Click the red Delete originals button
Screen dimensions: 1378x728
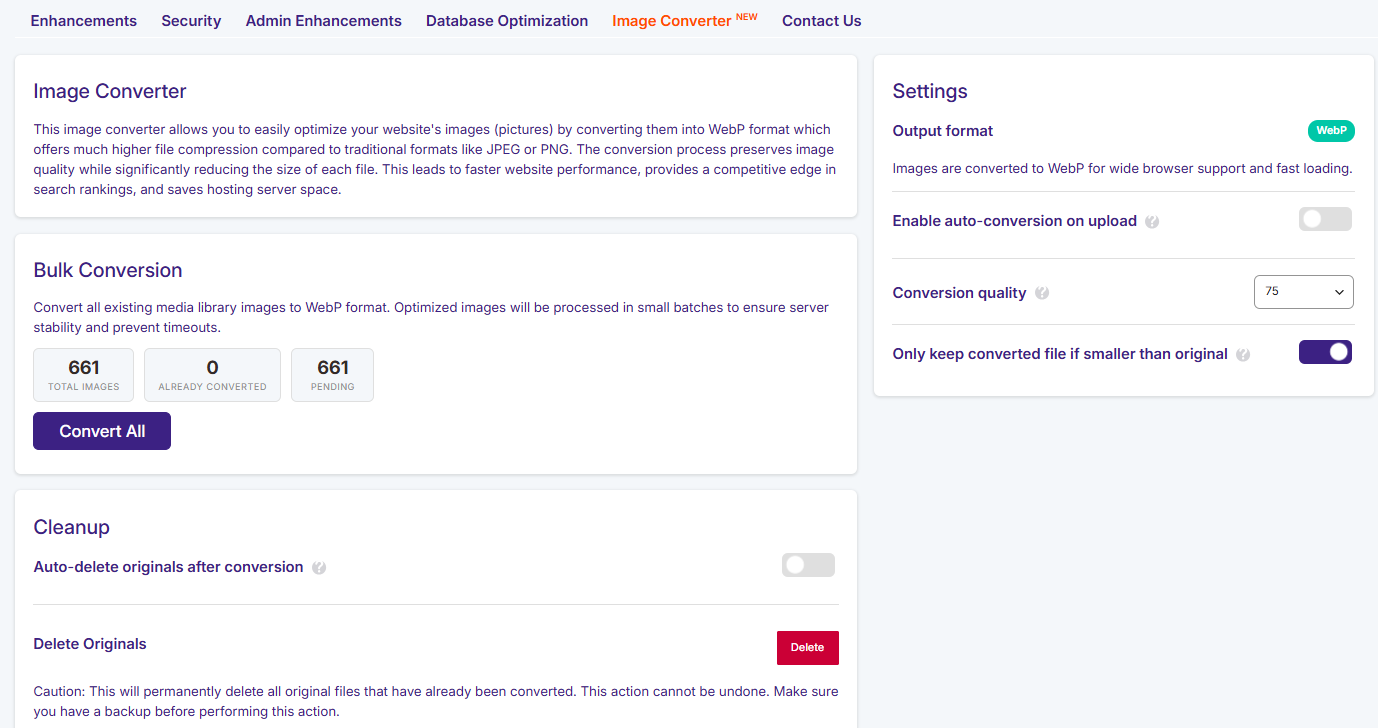pos(808,647)
